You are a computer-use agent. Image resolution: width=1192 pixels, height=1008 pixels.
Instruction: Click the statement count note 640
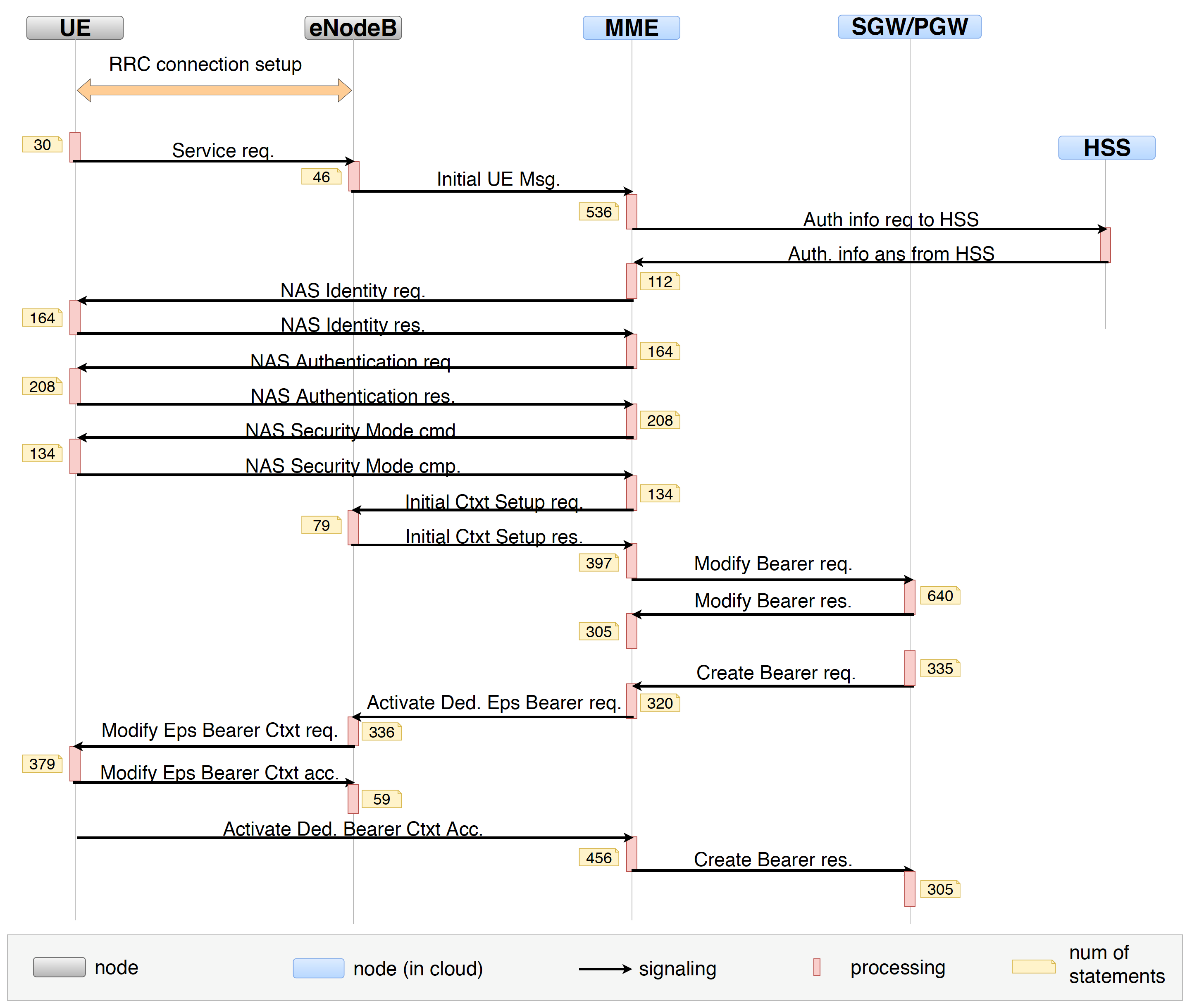coord(940,596)
